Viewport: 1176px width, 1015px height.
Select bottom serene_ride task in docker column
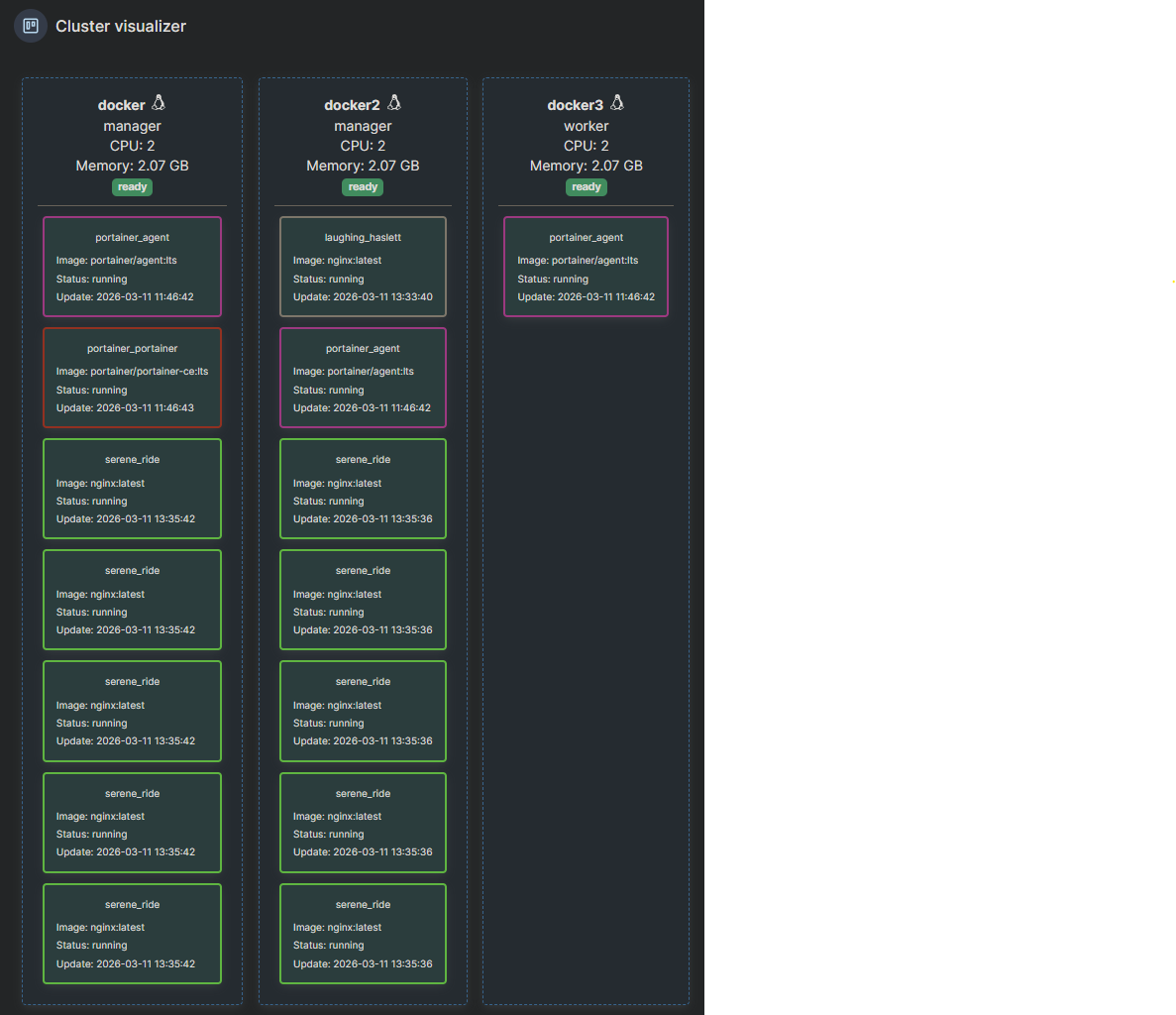(132, 934)
